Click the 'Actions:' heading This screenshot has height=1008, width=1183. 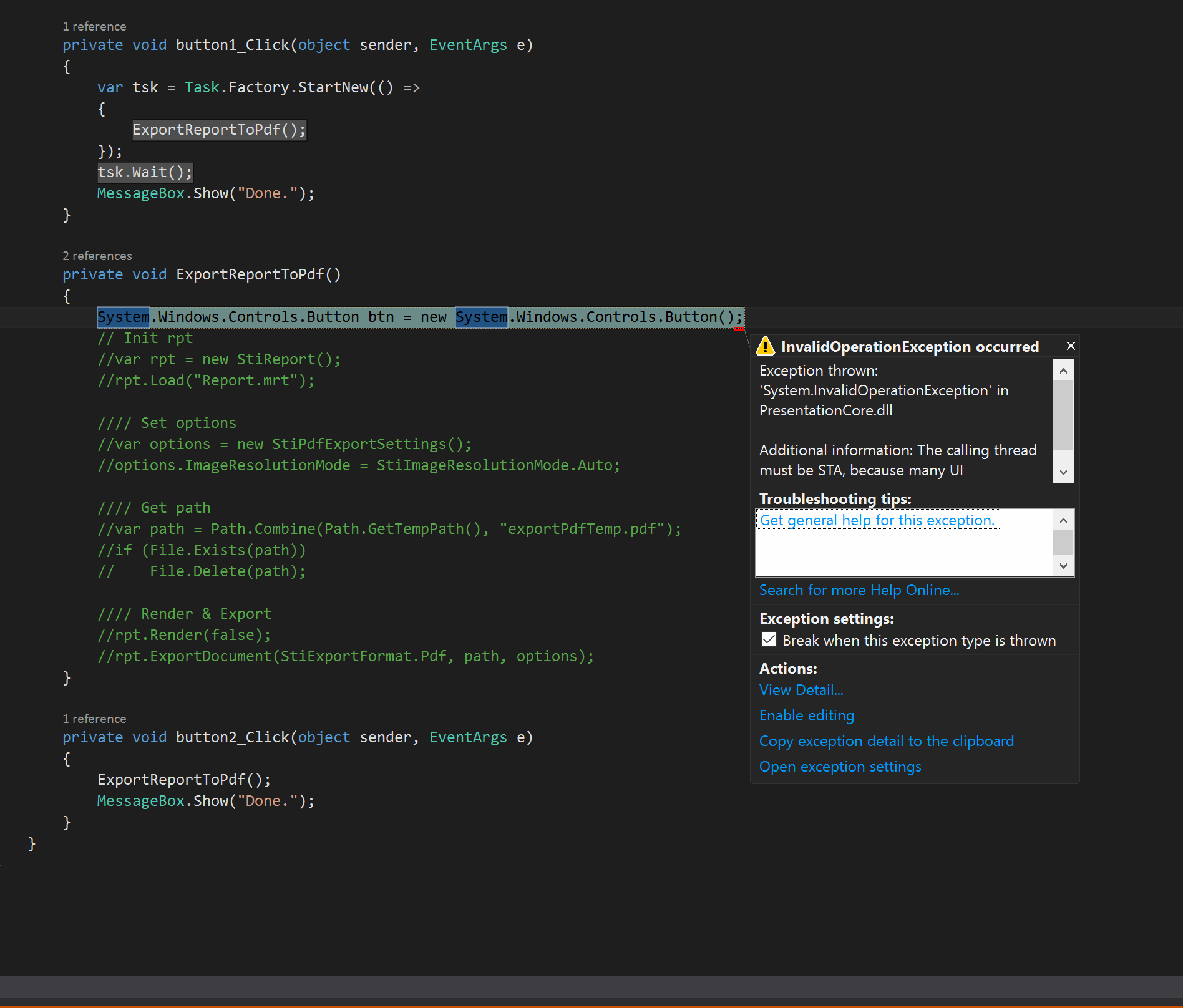click(788, 669)
